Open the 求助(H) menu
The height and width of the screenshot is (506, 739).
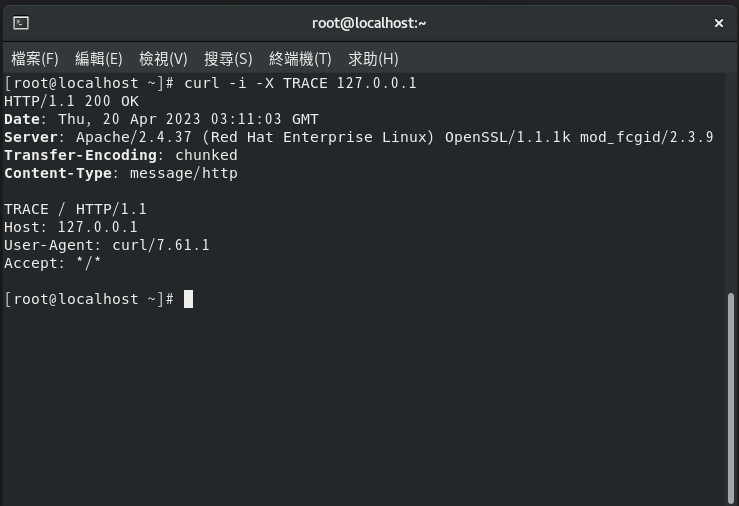point(373,59)
